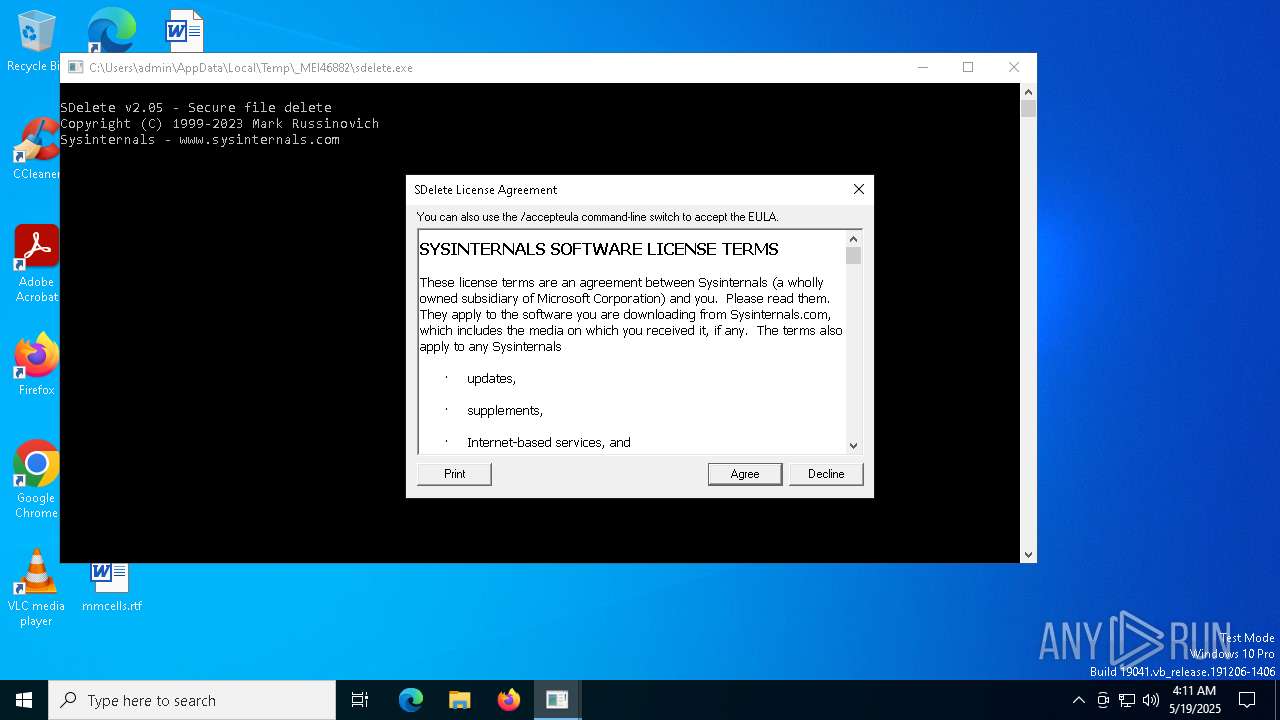Open File Explorer from the taskbar
1280x720 pixels.
(460, 700)
